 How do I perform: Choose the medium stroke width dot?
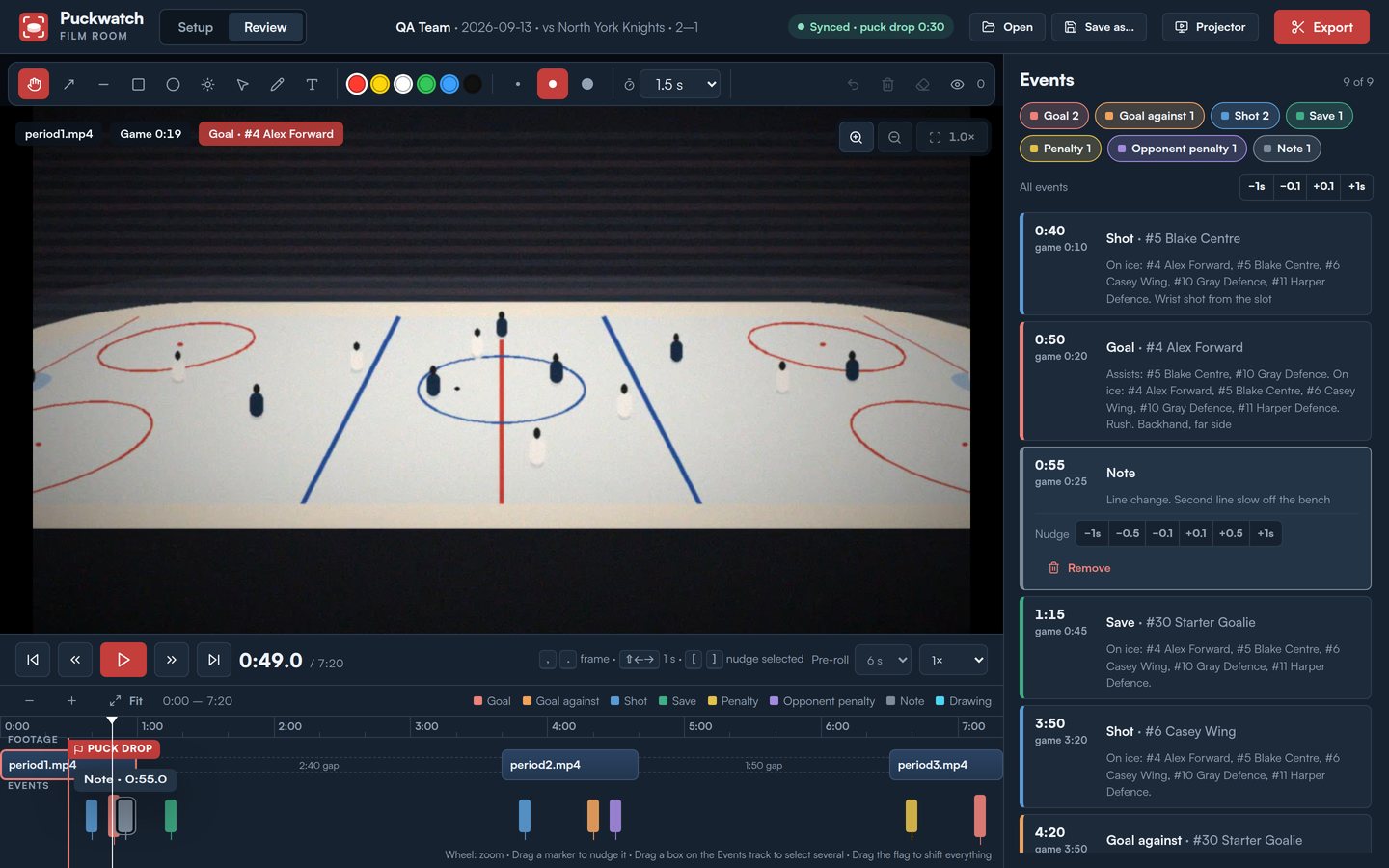(x=552, y=85)
